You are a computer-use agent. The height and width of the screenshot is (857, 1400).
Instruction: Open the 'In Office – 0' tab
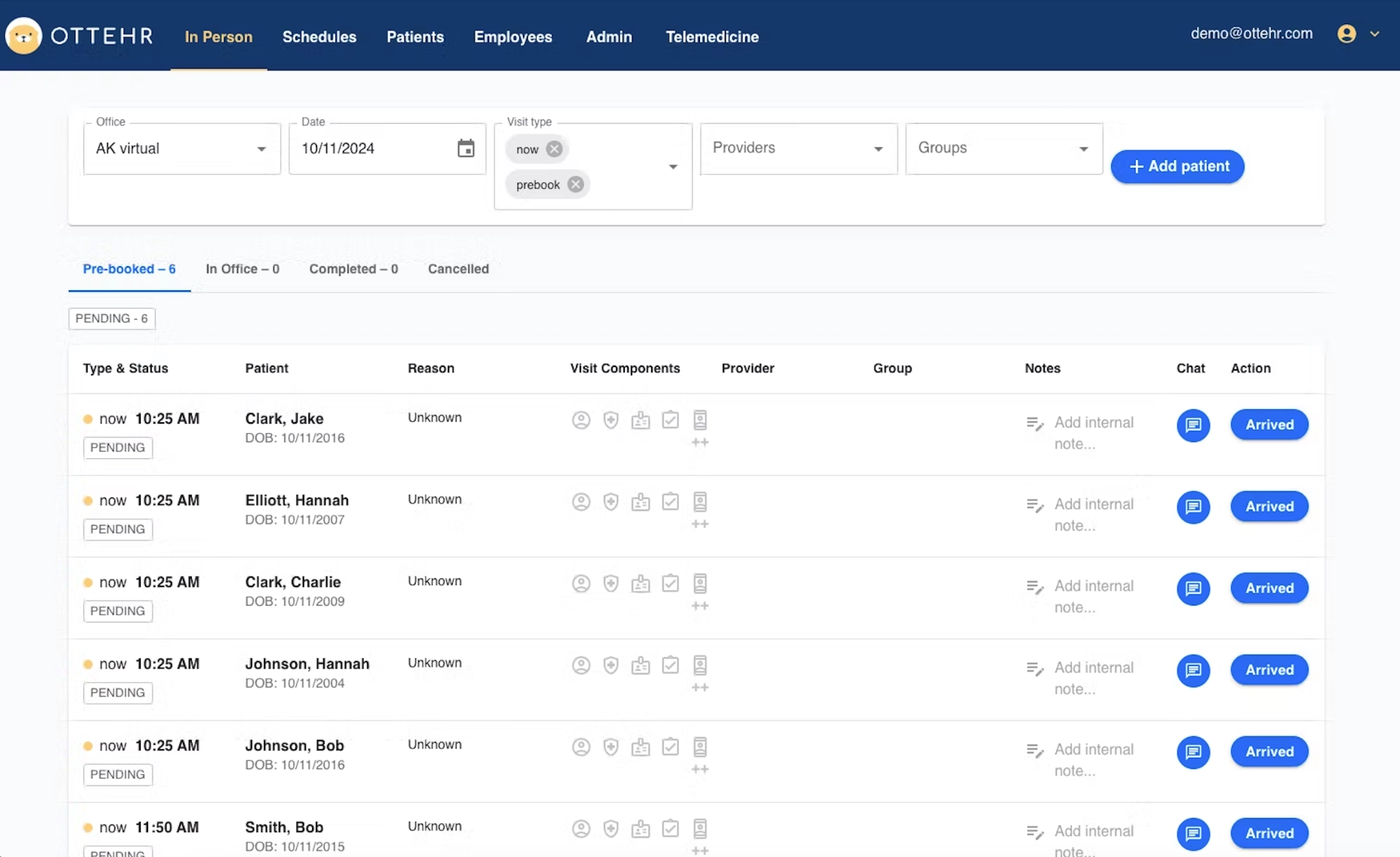coord(243,268)
